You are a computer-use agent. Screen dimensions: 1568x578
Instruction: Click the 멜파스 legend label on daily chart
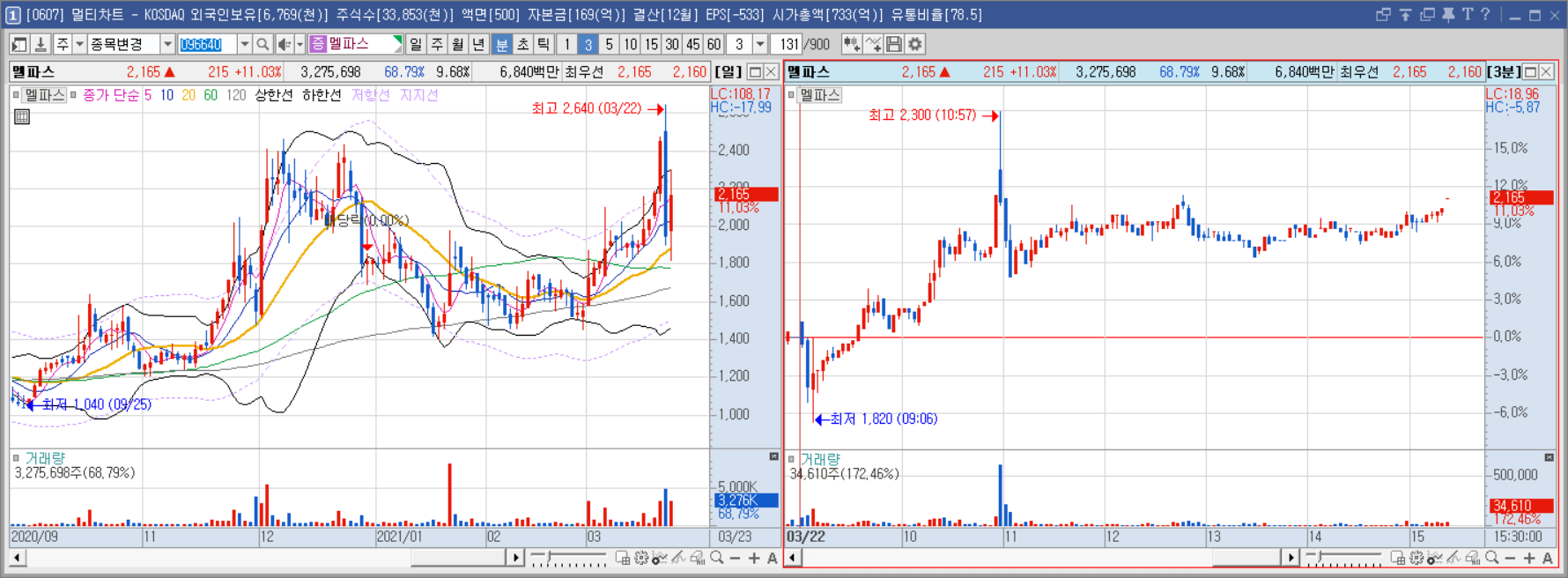(x=44, y=94)
